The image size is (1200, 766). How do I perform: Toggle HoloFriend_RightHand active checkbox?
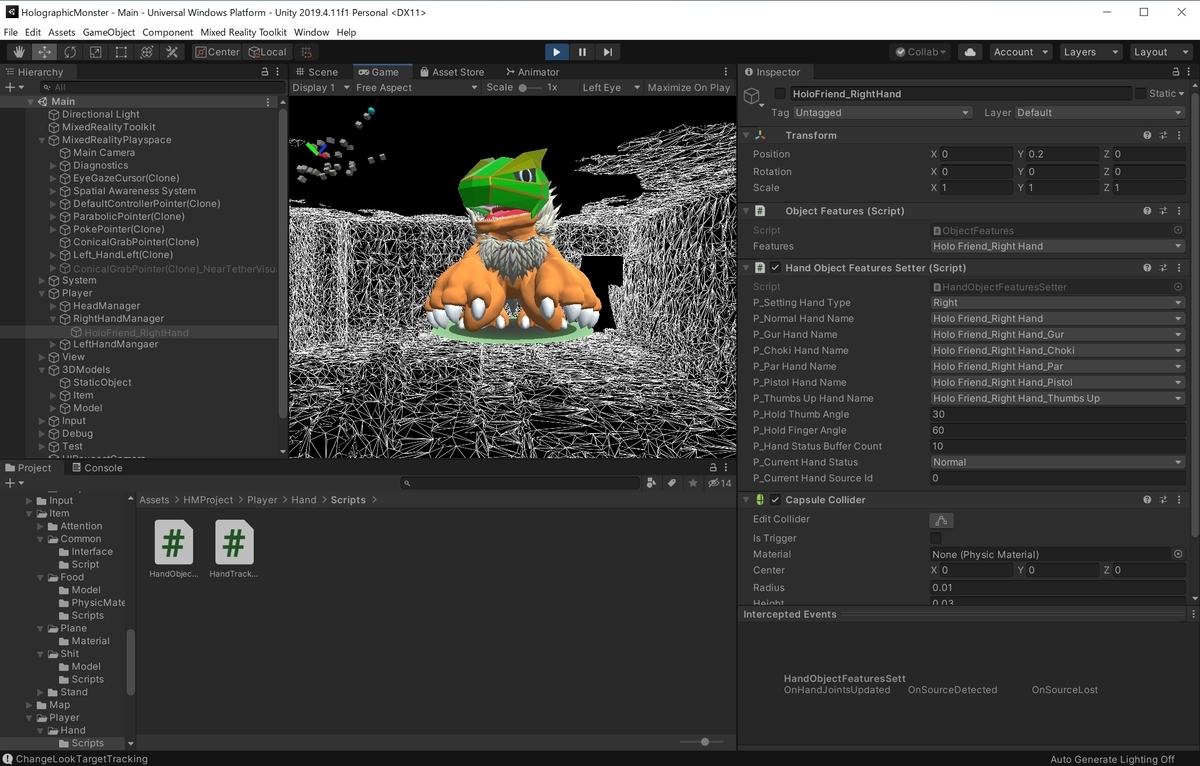point(780,93)
